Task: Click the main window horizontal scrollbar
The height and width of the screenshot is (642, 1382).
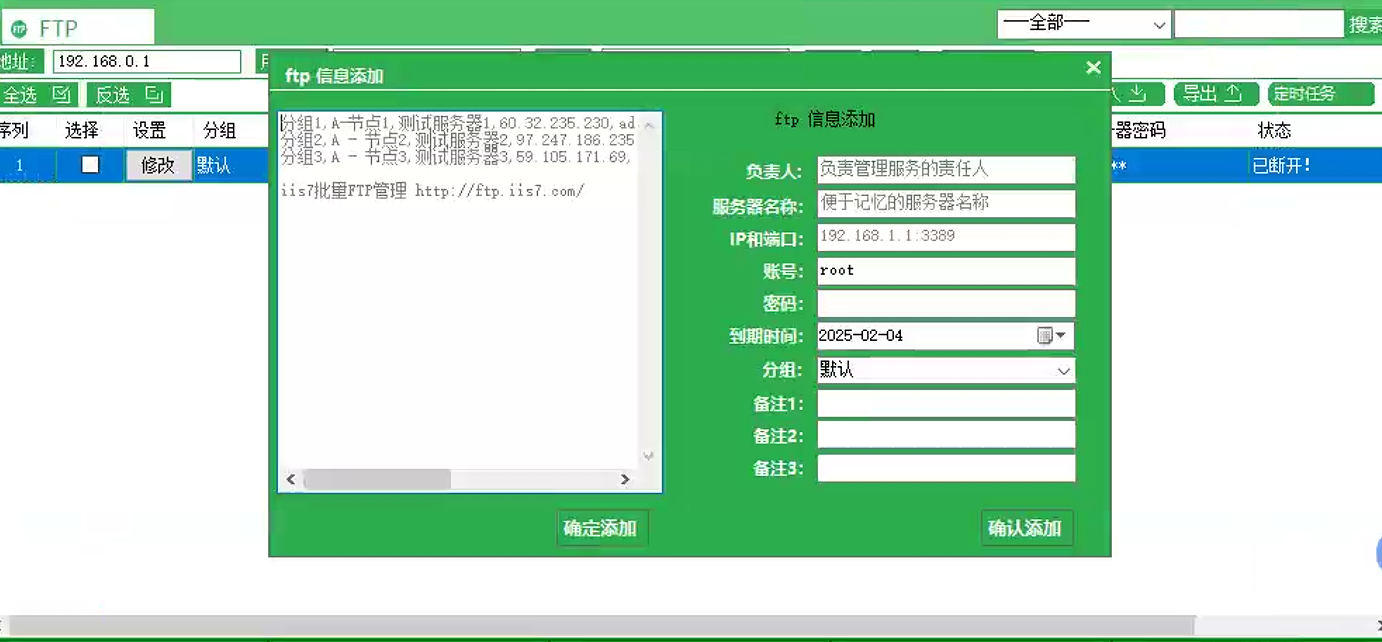Action: coord(600,626)
